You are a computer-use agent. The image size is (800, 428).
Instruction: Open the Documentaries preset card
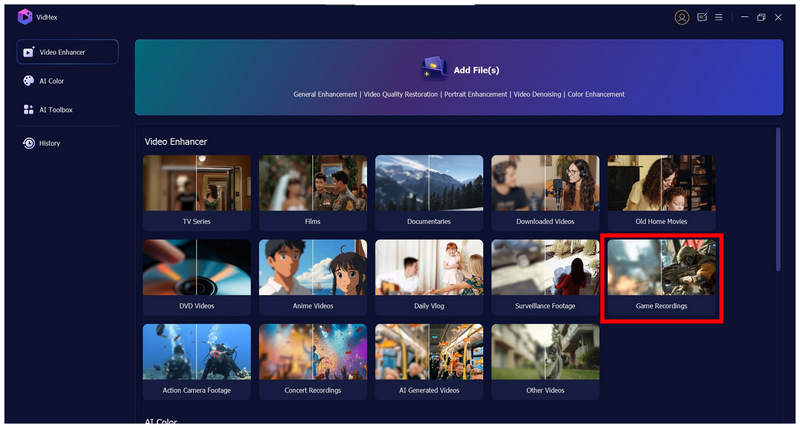(429, 191)
